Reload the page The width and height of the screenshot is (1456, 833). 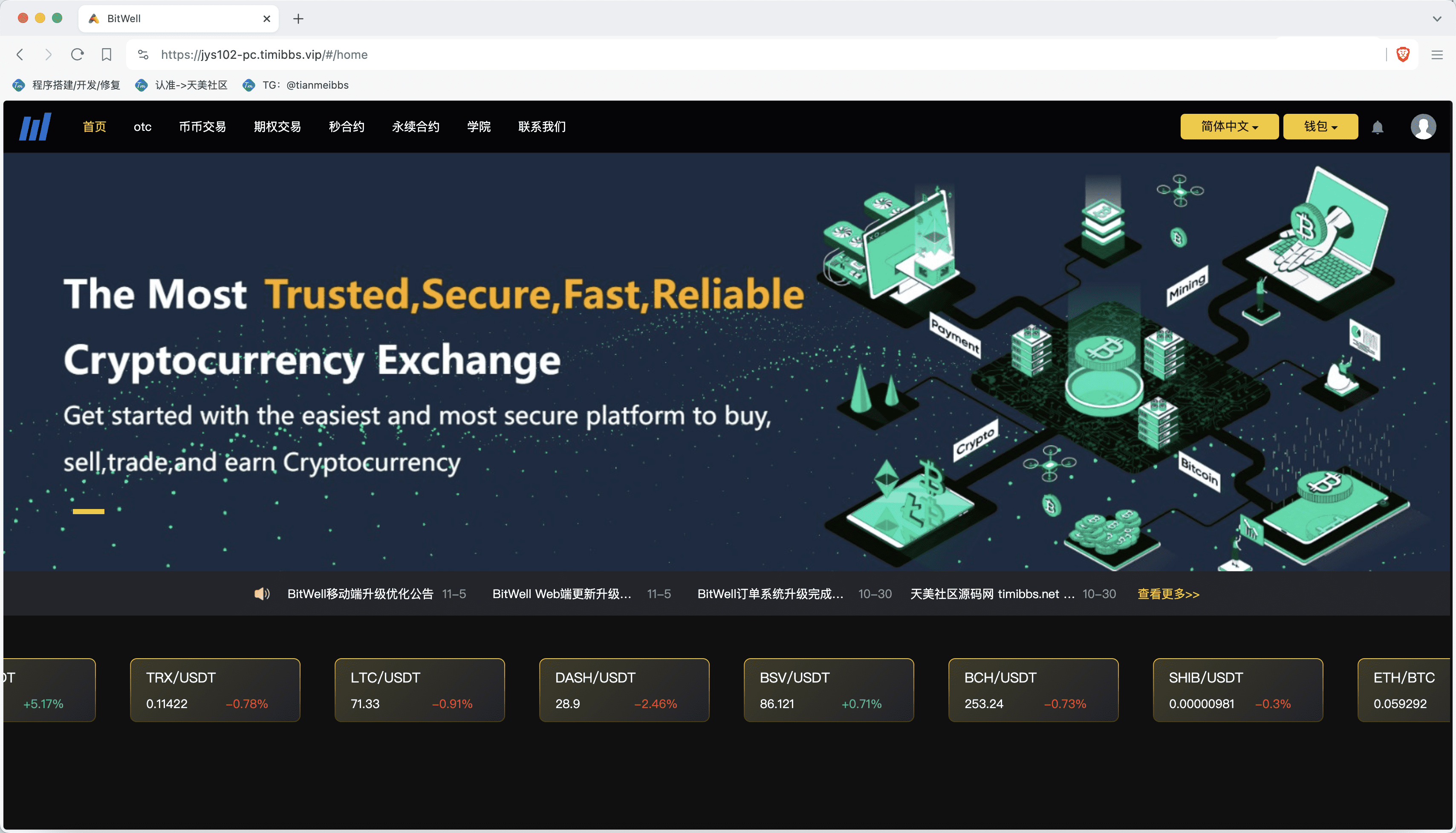tap(77, 54)
